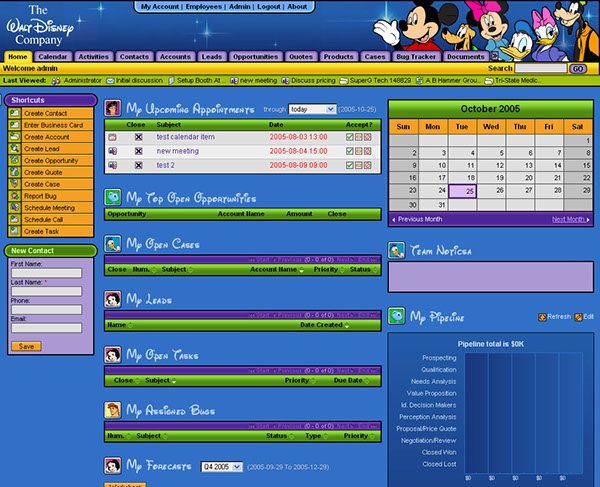
Task: Go to Next Month in calendar
Action: [570, 219]
